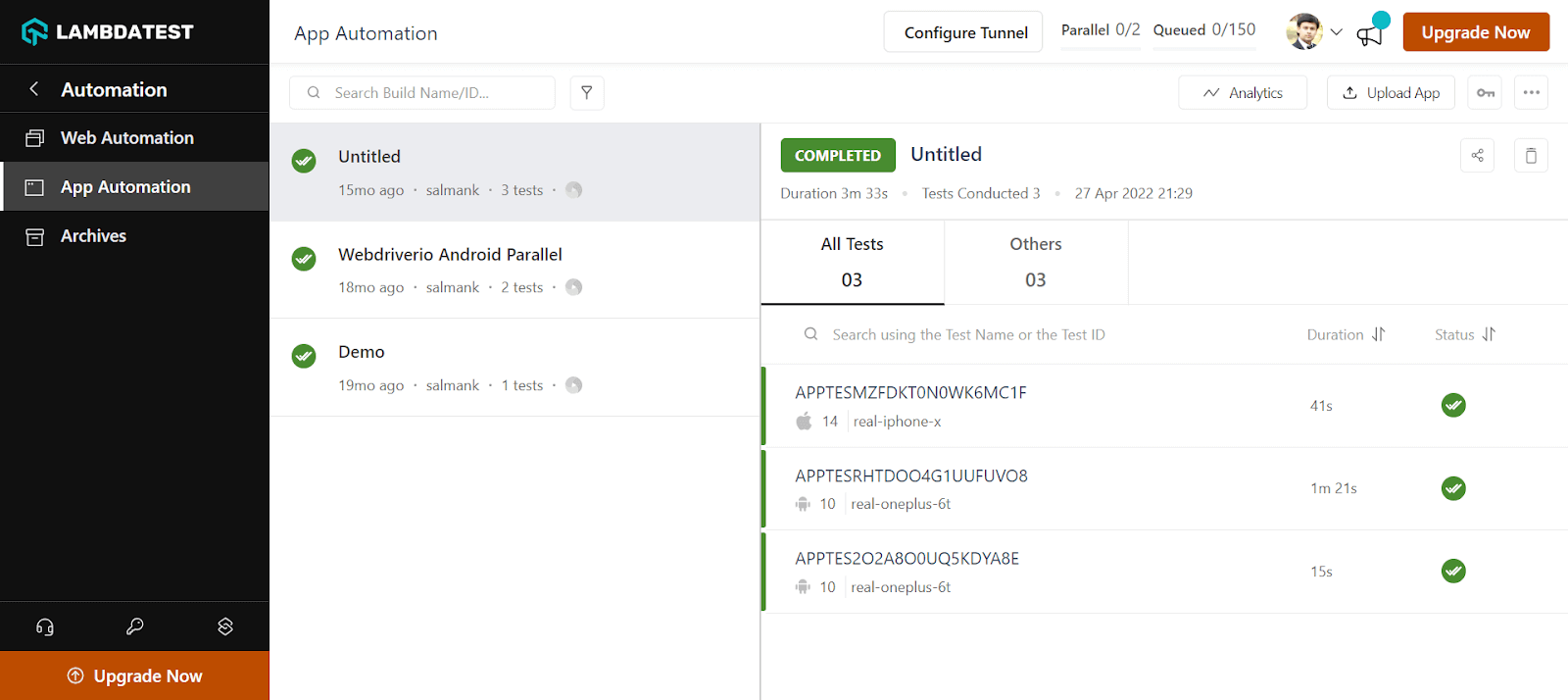The image size is (1568, 700).
Task: Open the announcements megaphone icon
Action: point(1370,34)
